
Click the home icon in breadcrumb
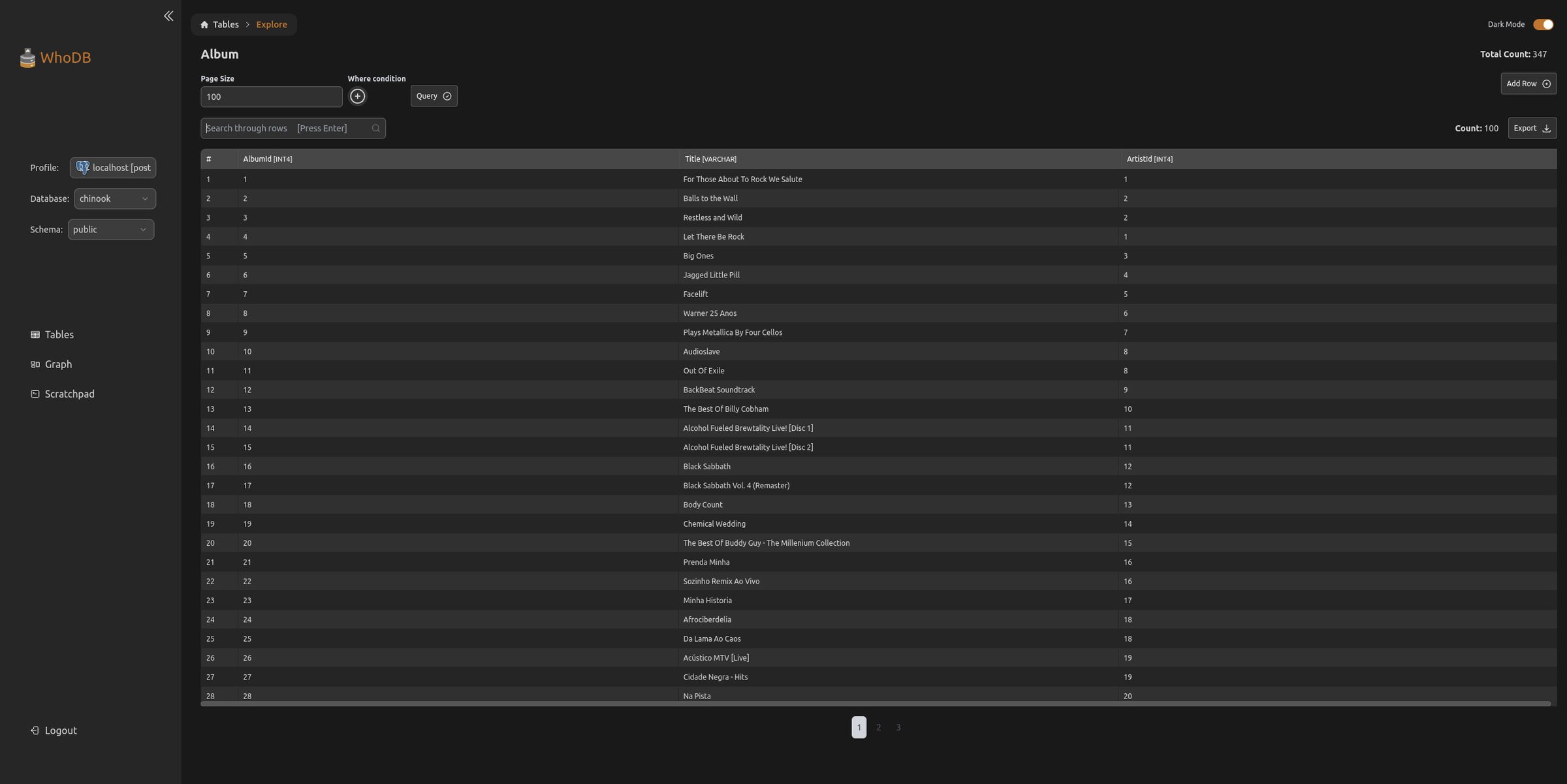tap(204, 24)
